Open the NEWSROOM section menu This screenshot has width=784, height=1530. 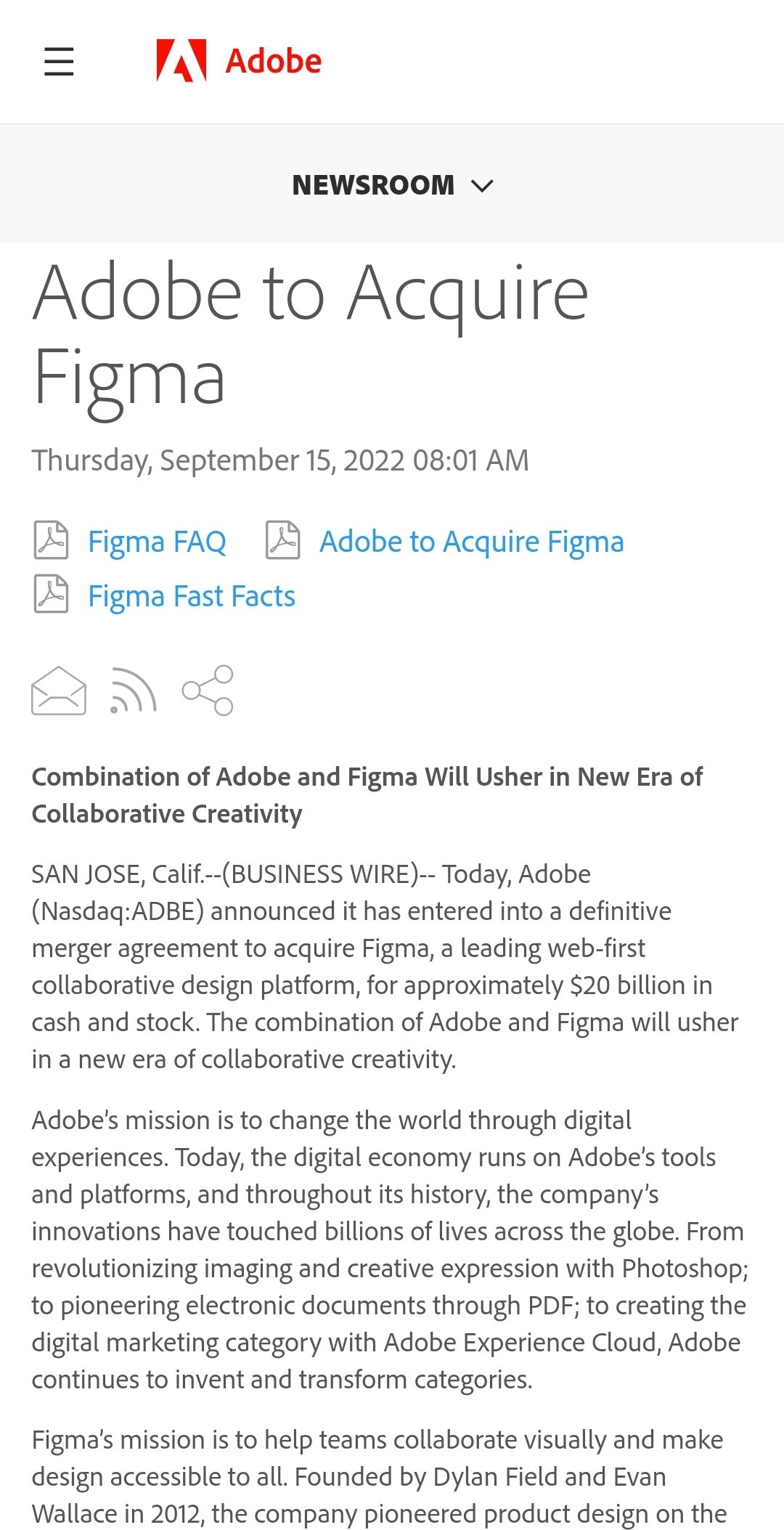point(373,185)
